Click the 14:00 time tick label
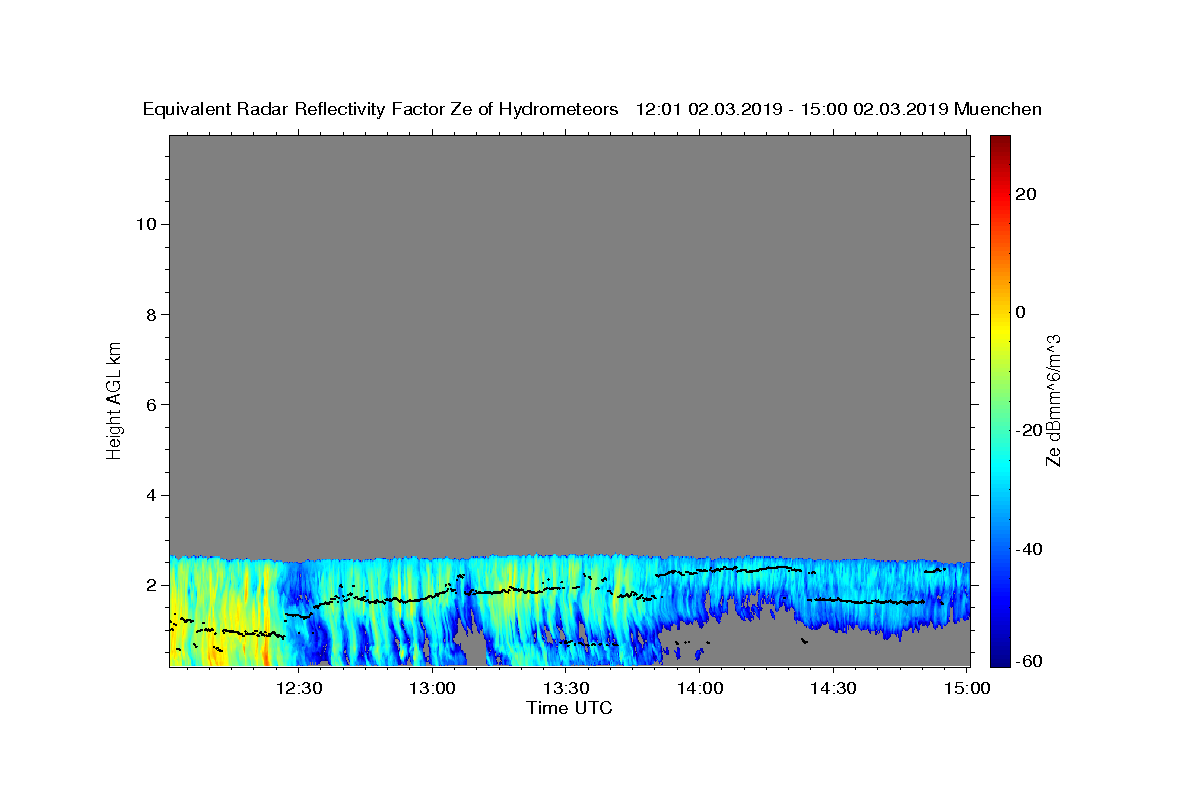Screen dimensions: 1200x800 coord(700,688)
